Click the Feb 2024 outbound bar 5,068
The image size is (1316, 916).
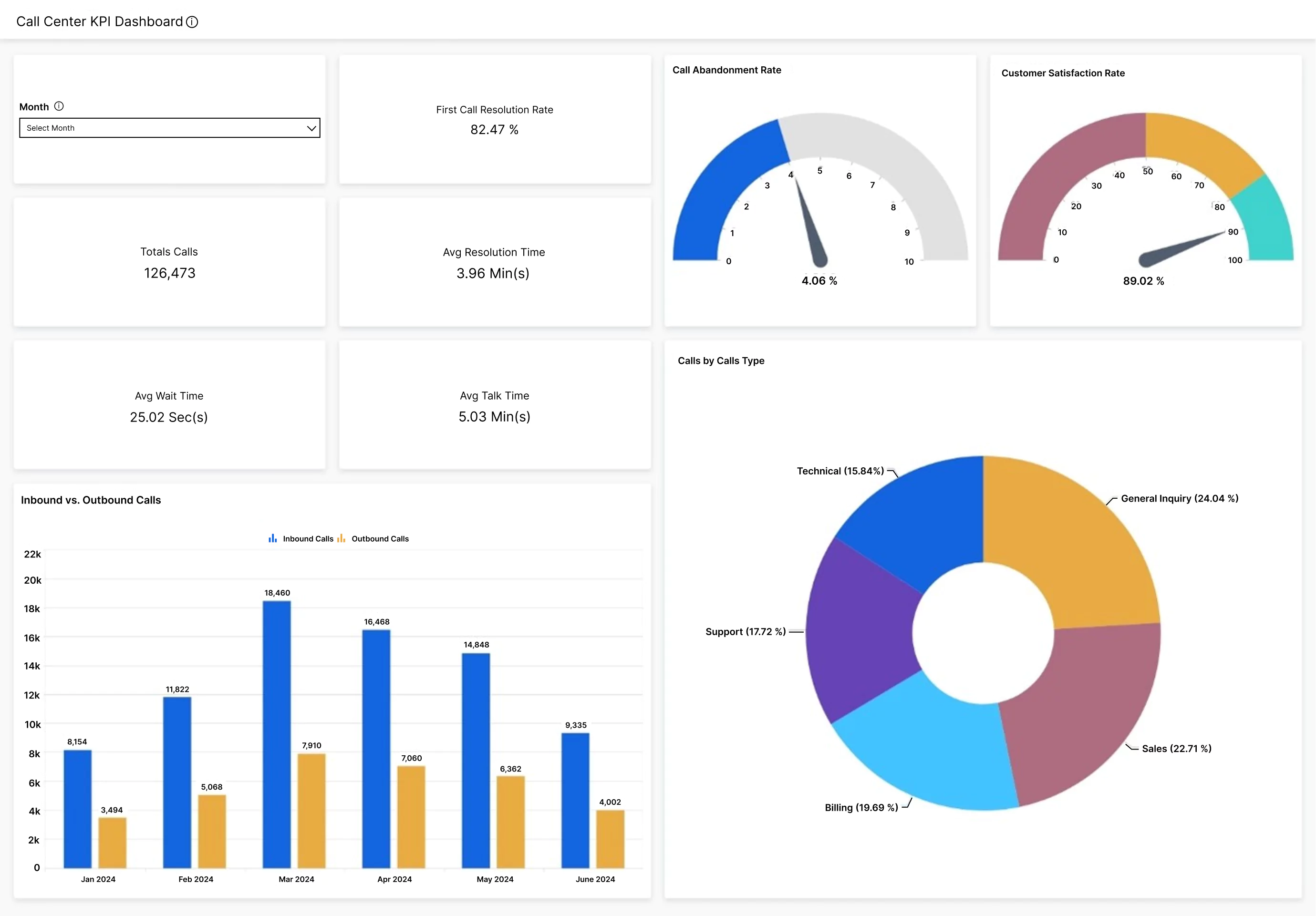pyautogui.click(x=212, y=831)
